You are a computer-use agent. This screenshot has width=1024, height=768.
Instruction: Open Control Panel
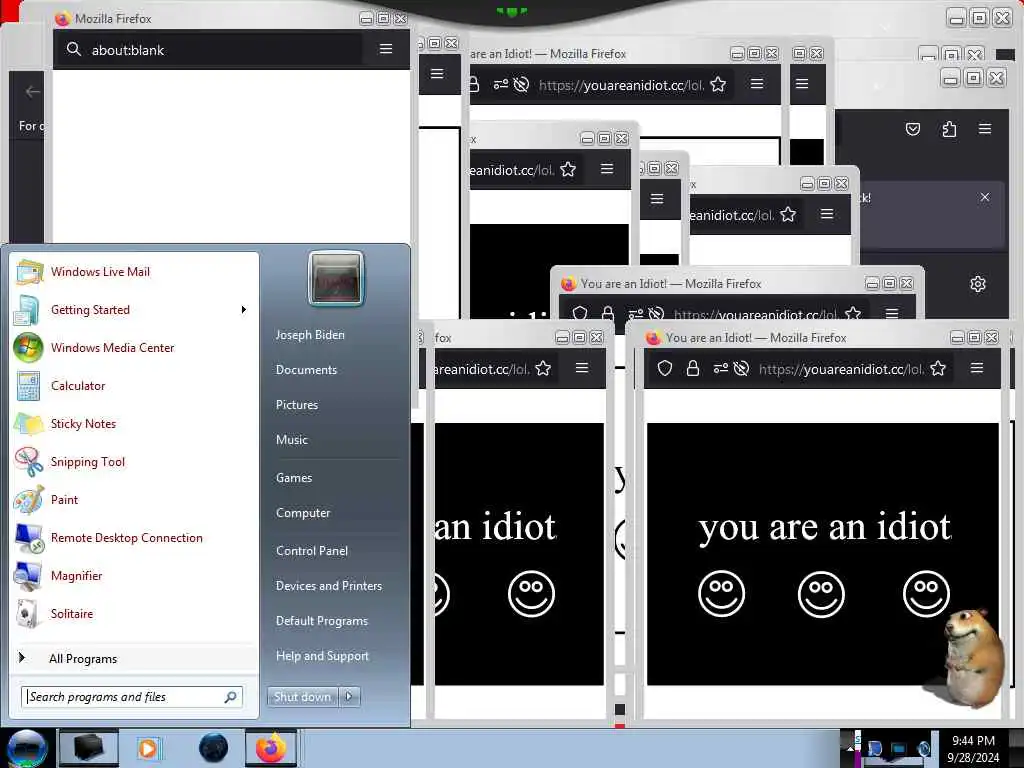[312, 551]
